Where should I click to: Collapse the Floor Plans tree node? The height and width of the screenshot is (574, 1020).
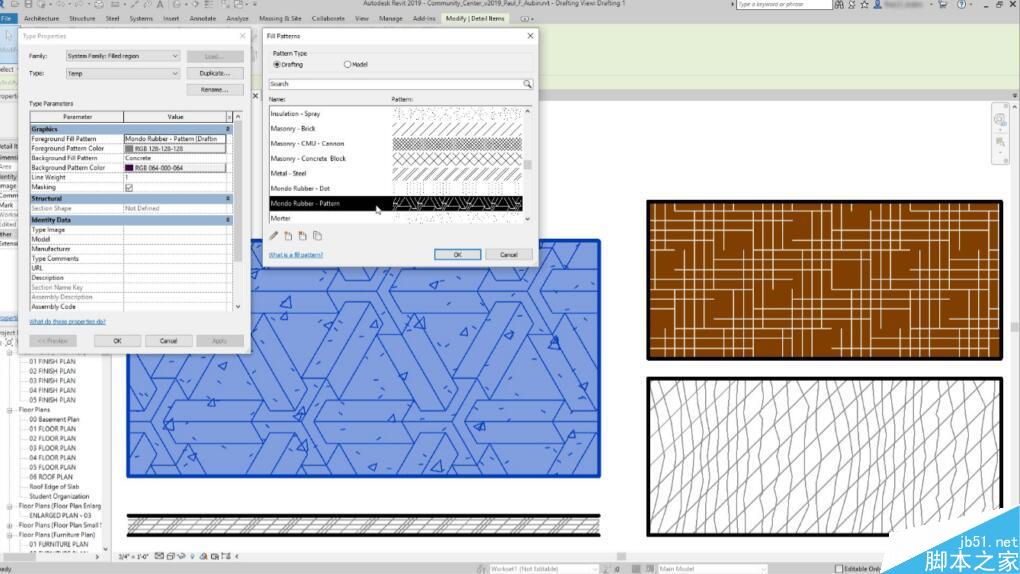10,410
